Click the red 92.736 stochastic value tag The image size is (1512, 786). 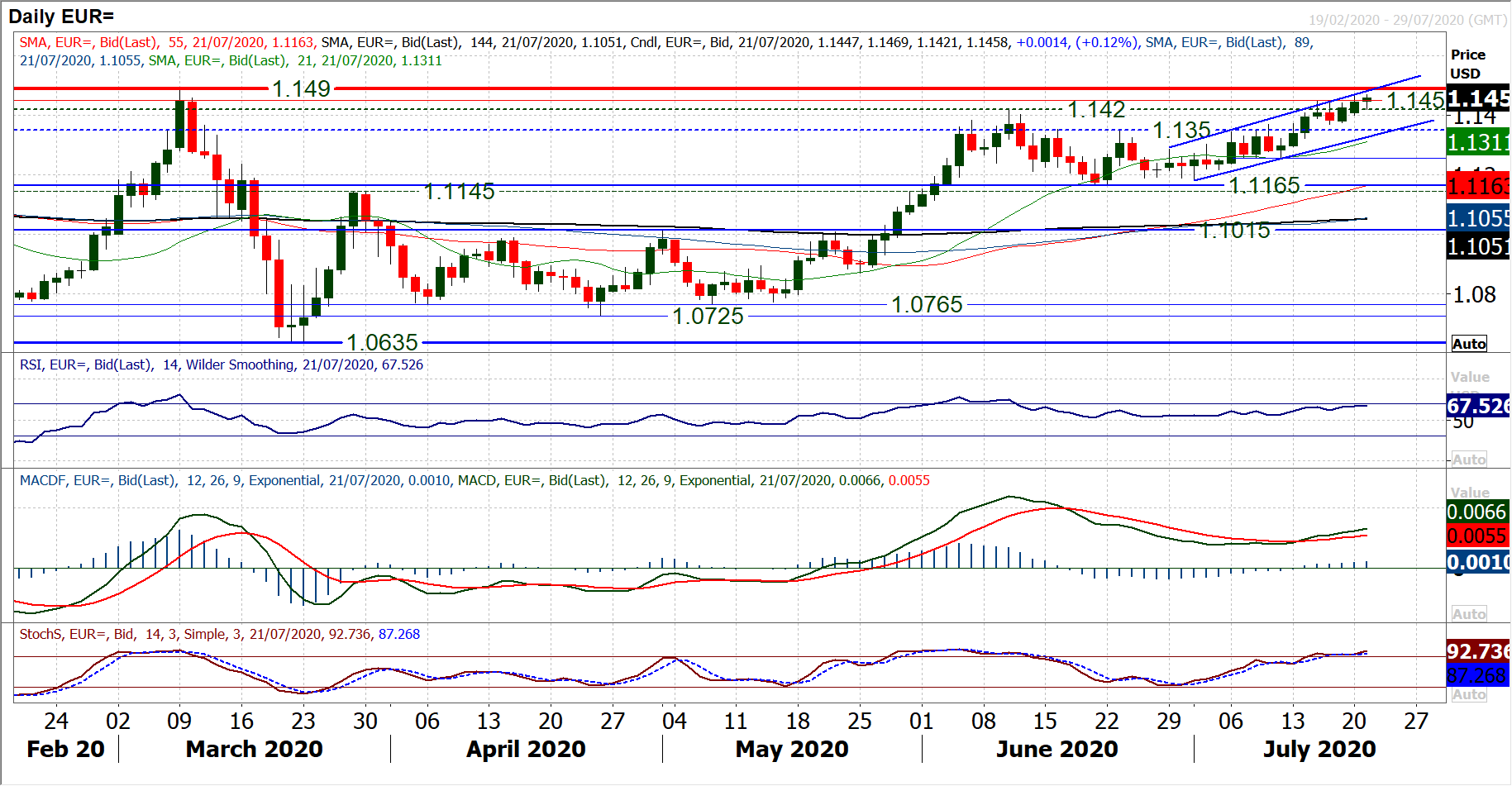1478,651
